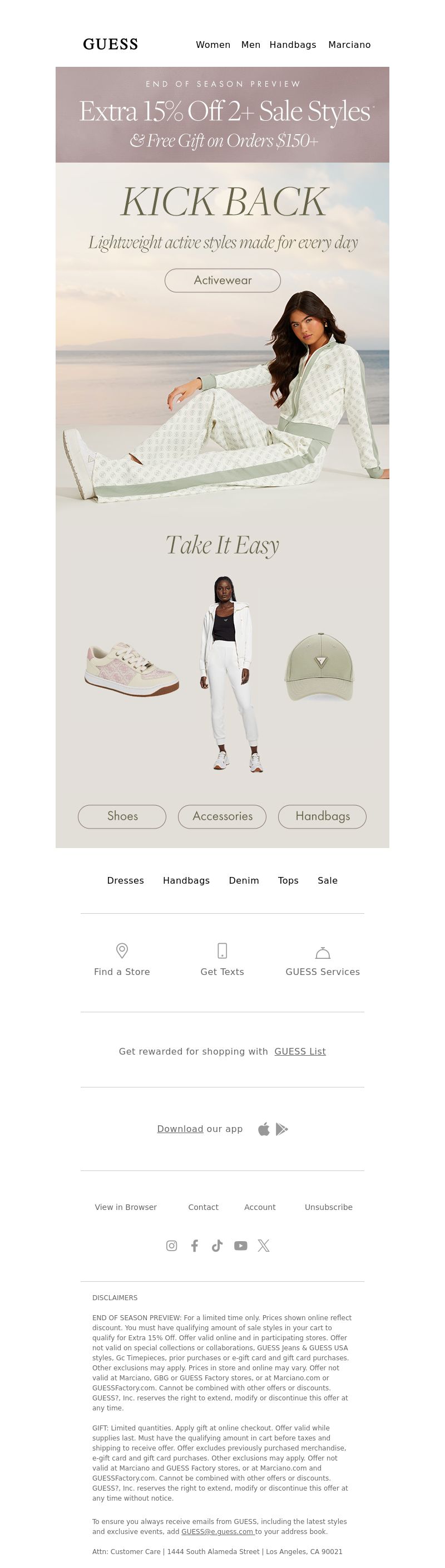Click the Denim category link
Screen dimensions: 445x1568
pos(244,880)
